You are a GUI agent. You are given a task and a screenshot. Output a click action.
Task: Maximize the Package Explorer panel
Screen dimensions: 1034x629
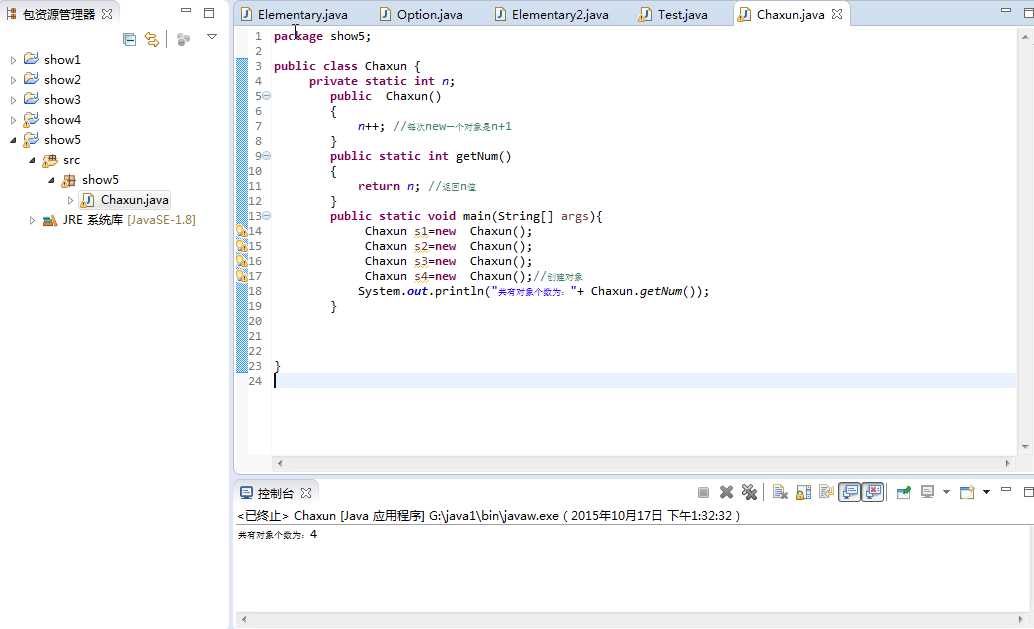pyautogui.click(x=209, y=12)
